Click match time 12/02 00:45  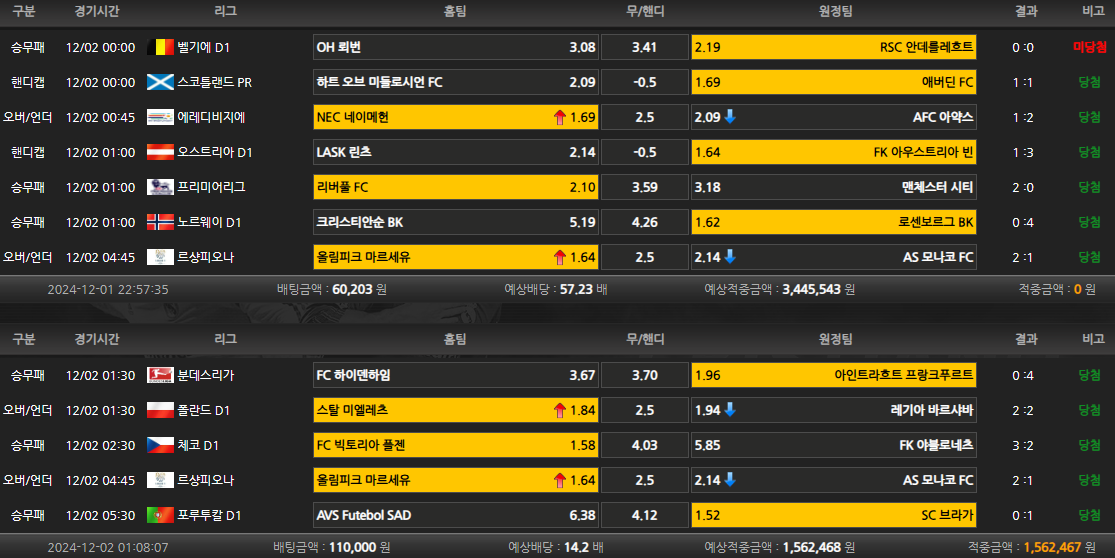tap(100, 117)
